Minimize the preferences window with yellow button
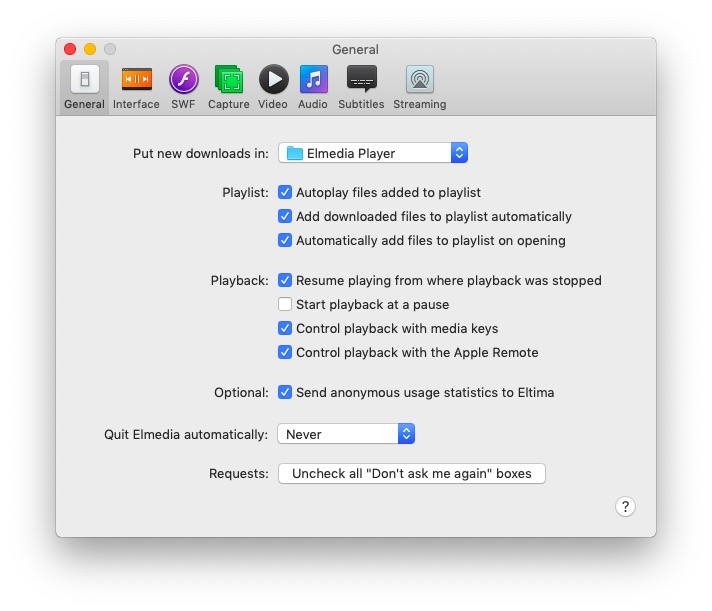 90,49
